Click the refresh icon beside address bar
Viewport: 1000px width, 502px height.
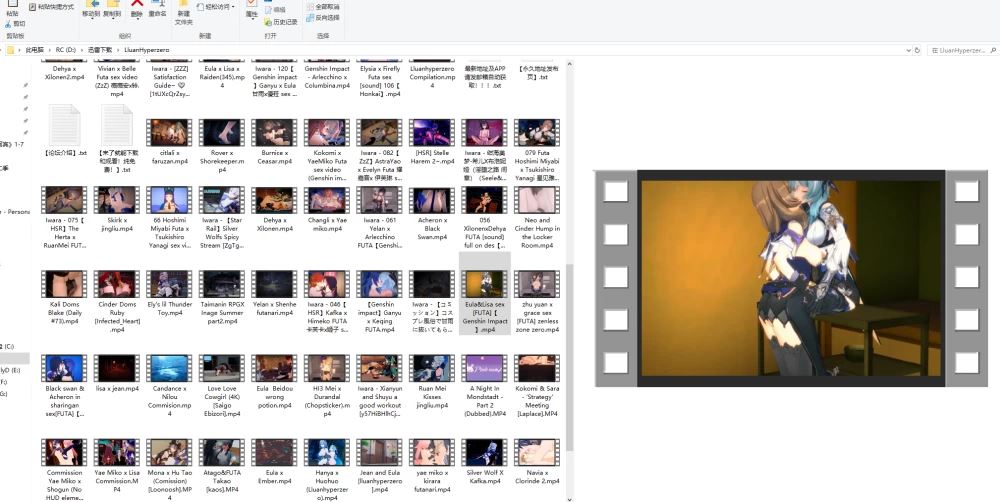pos(917,50)
